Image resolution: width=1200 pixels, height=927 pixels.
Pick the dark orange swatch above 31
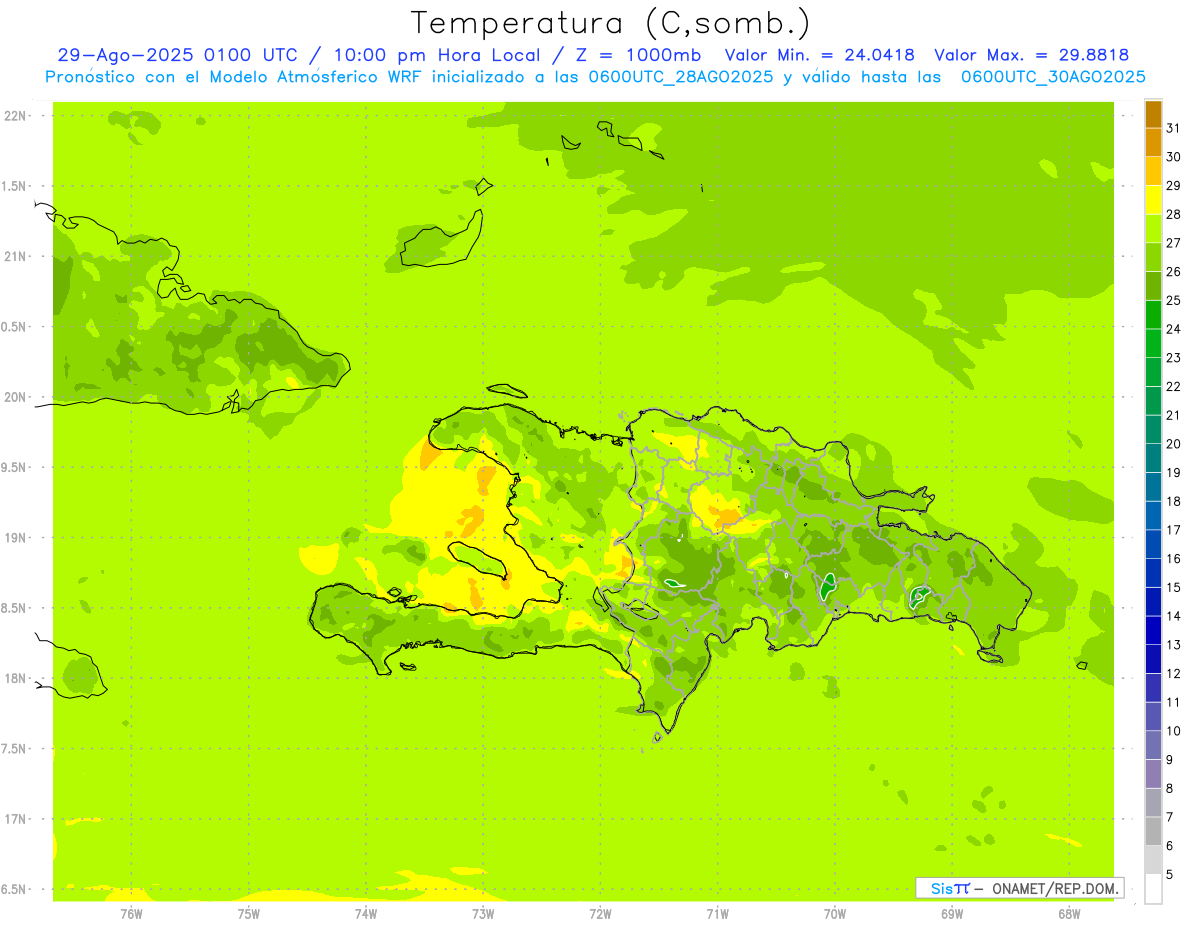click(x=1153, y=115)
